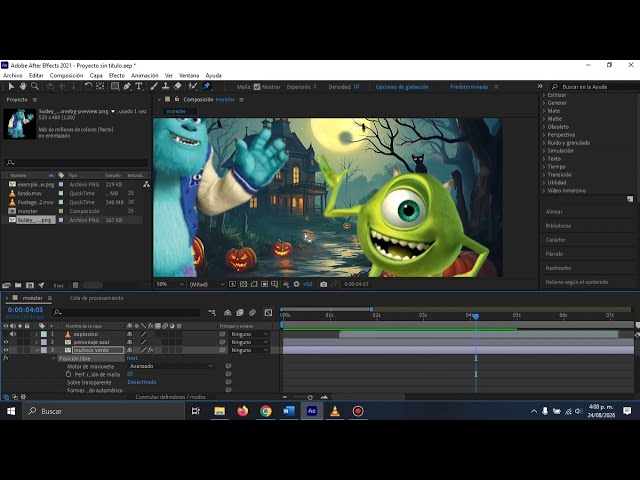Mute the explosion layer audio
The width and height of the screenshot is (640, 480).
[13, 334]
